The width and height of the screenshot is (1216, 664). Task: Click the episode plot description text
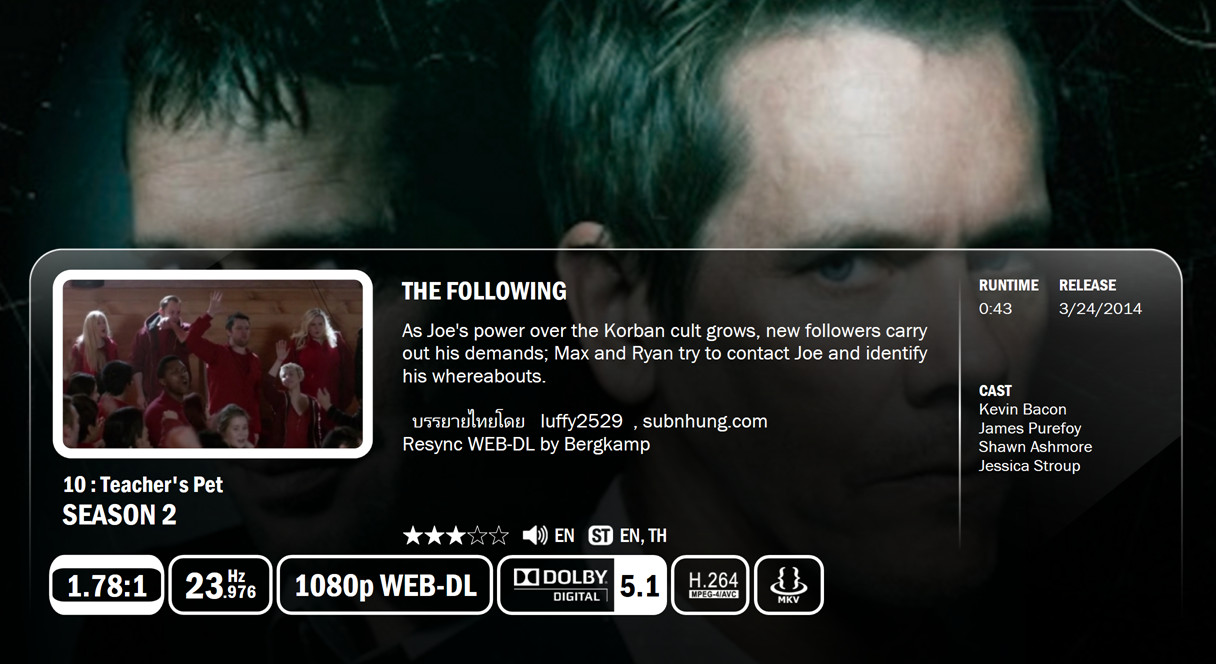click(665, 353)
